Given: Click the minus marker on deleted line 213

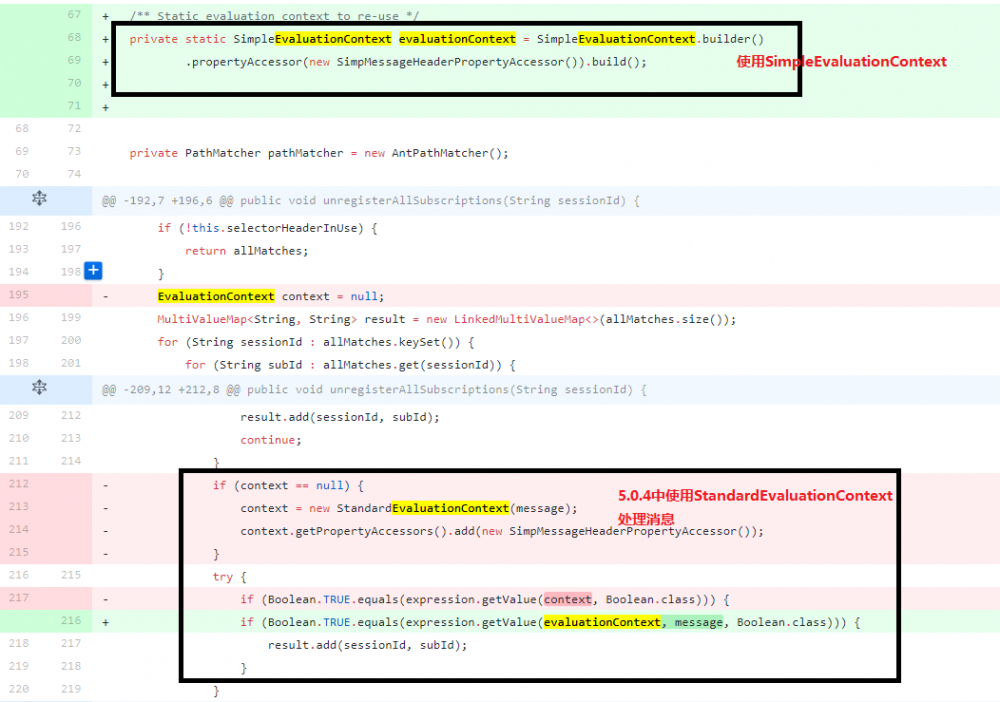Looking at the screenshot, I should click(106, 508).
